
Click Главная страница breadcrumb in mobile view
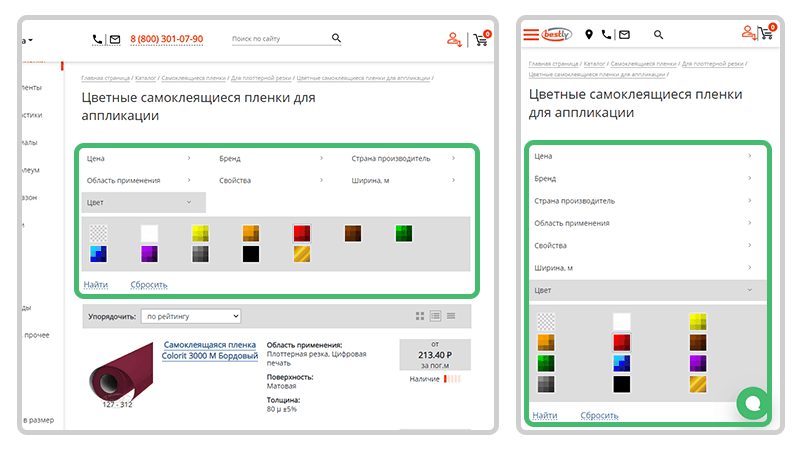pos(553,64)
